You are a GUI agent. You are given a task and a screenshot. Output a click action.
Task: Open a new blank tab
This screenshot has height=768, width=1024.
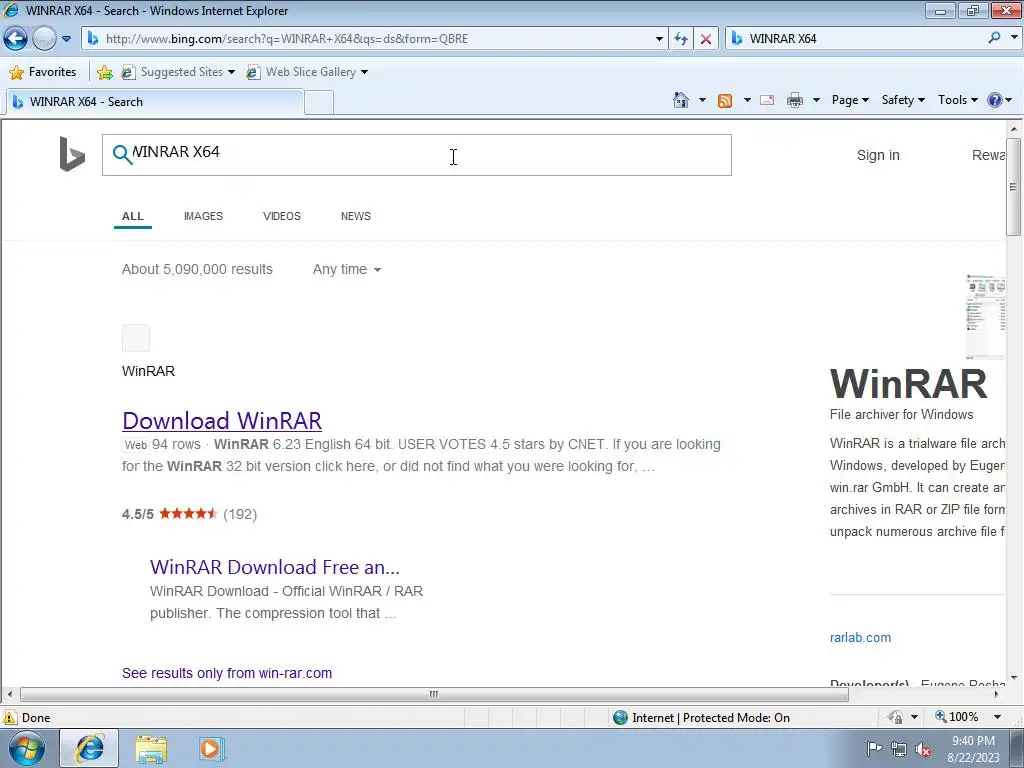tap(319, 103)
